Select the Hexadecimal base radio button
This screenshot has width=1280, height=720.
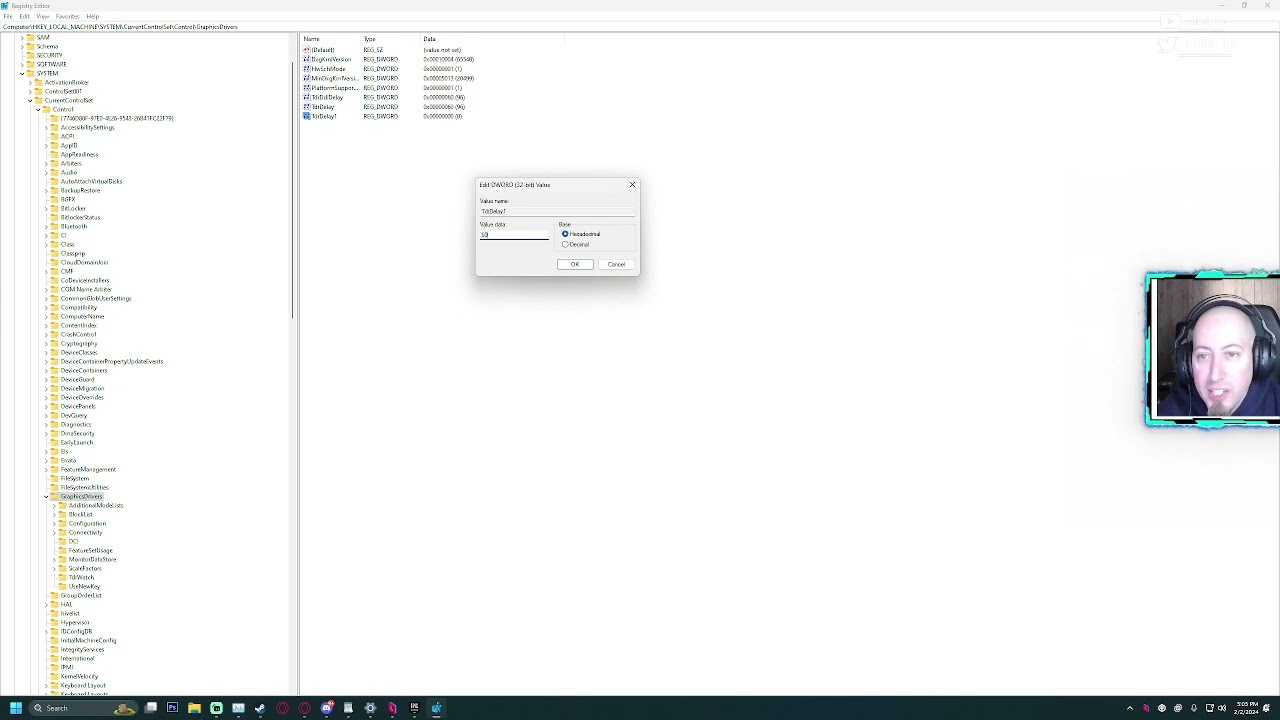point(565,234)
